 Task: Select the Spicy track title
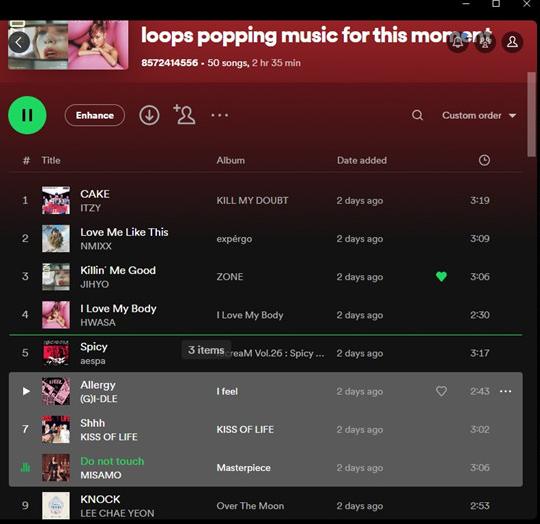point(94,347)
